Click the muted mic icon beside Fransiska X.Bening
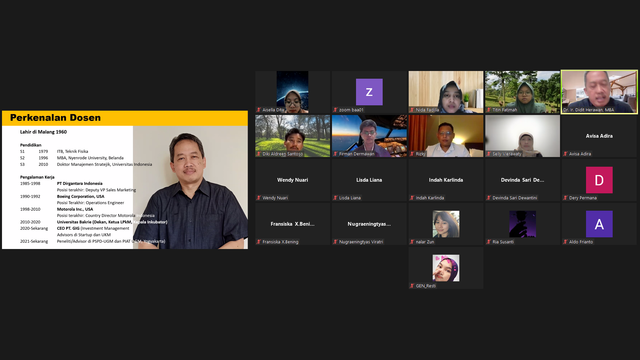This screenshot has width=640, height=360. pyautogui.click(x=258, y=242)
